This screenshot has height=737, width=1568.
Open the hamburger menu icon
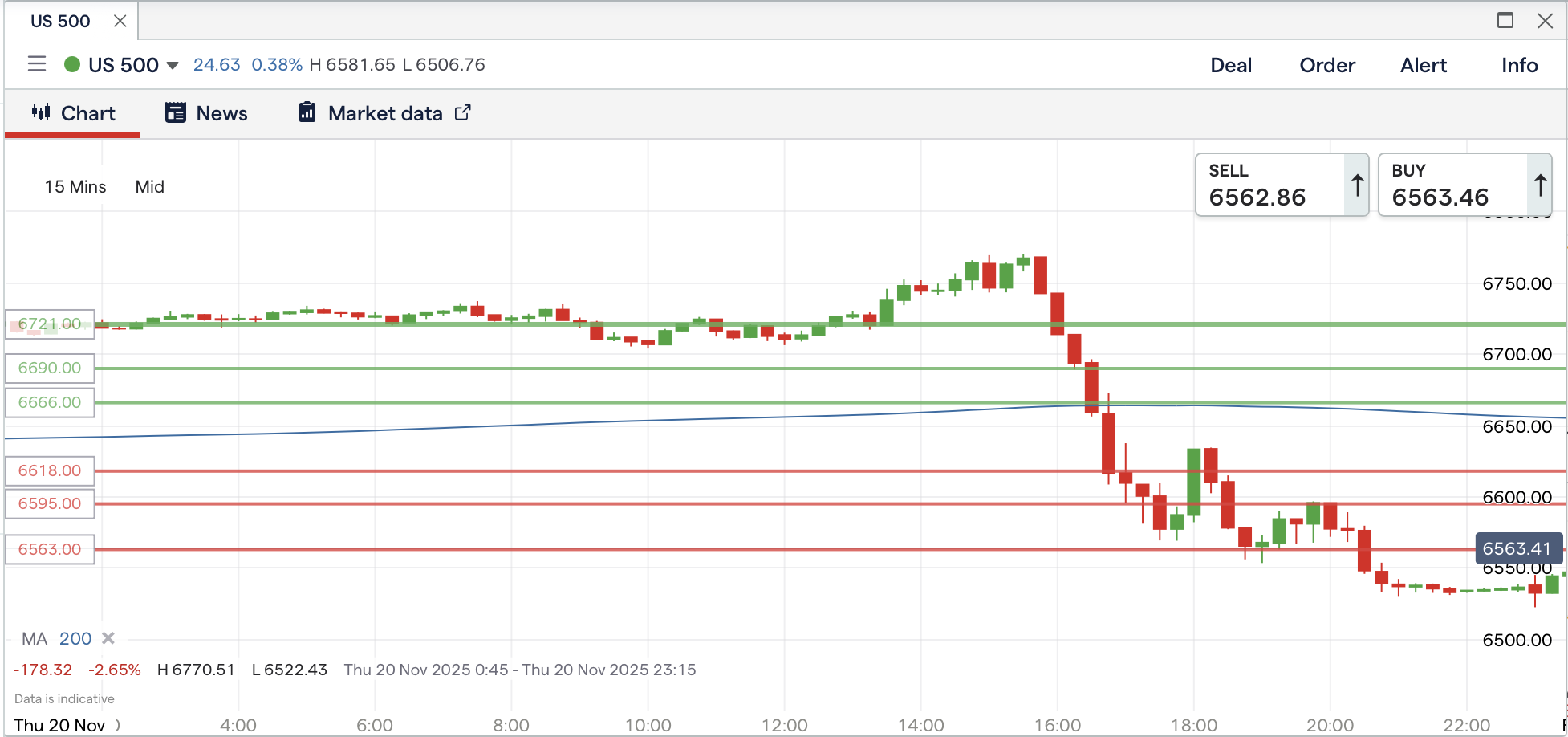37,64
